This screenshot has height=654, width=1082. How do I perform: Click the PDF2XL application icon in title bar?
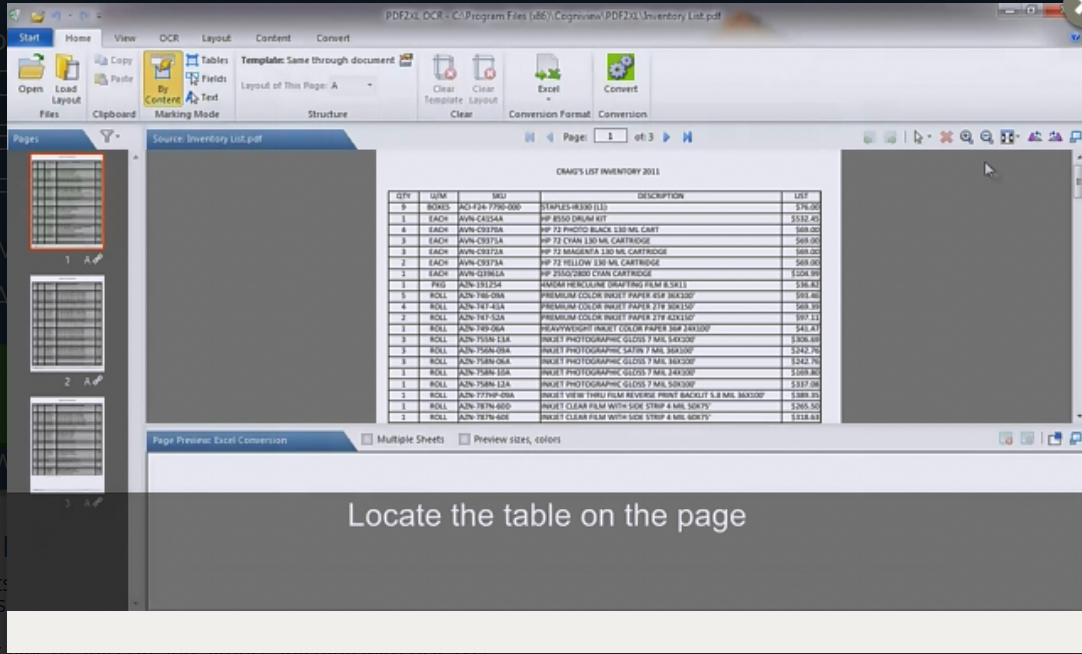15,14
